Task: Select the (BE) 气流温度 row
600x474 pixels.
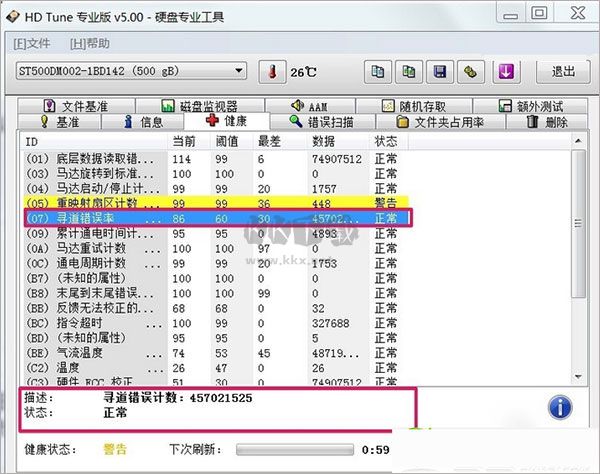Action: 216,353
